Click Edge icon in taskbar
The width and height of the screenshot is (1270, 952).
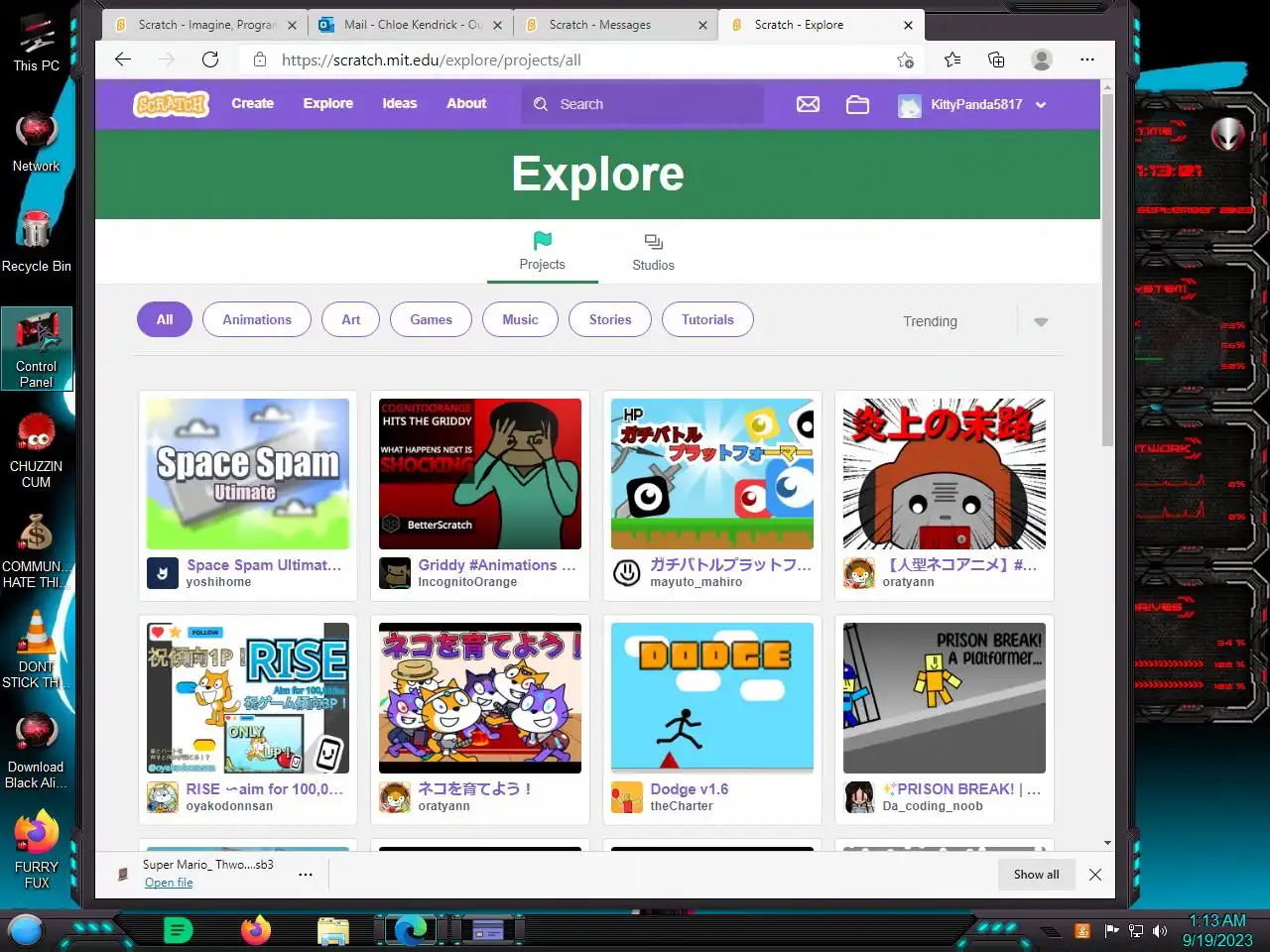coord(409,930)
